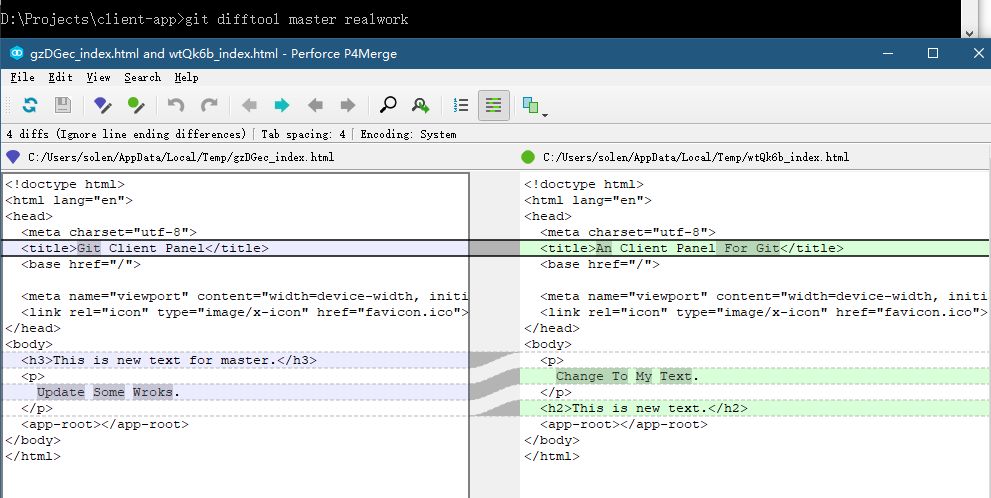Click right file path wtQk6b_index.html
The width and height of the screenshot is (991, 498).
696,157
